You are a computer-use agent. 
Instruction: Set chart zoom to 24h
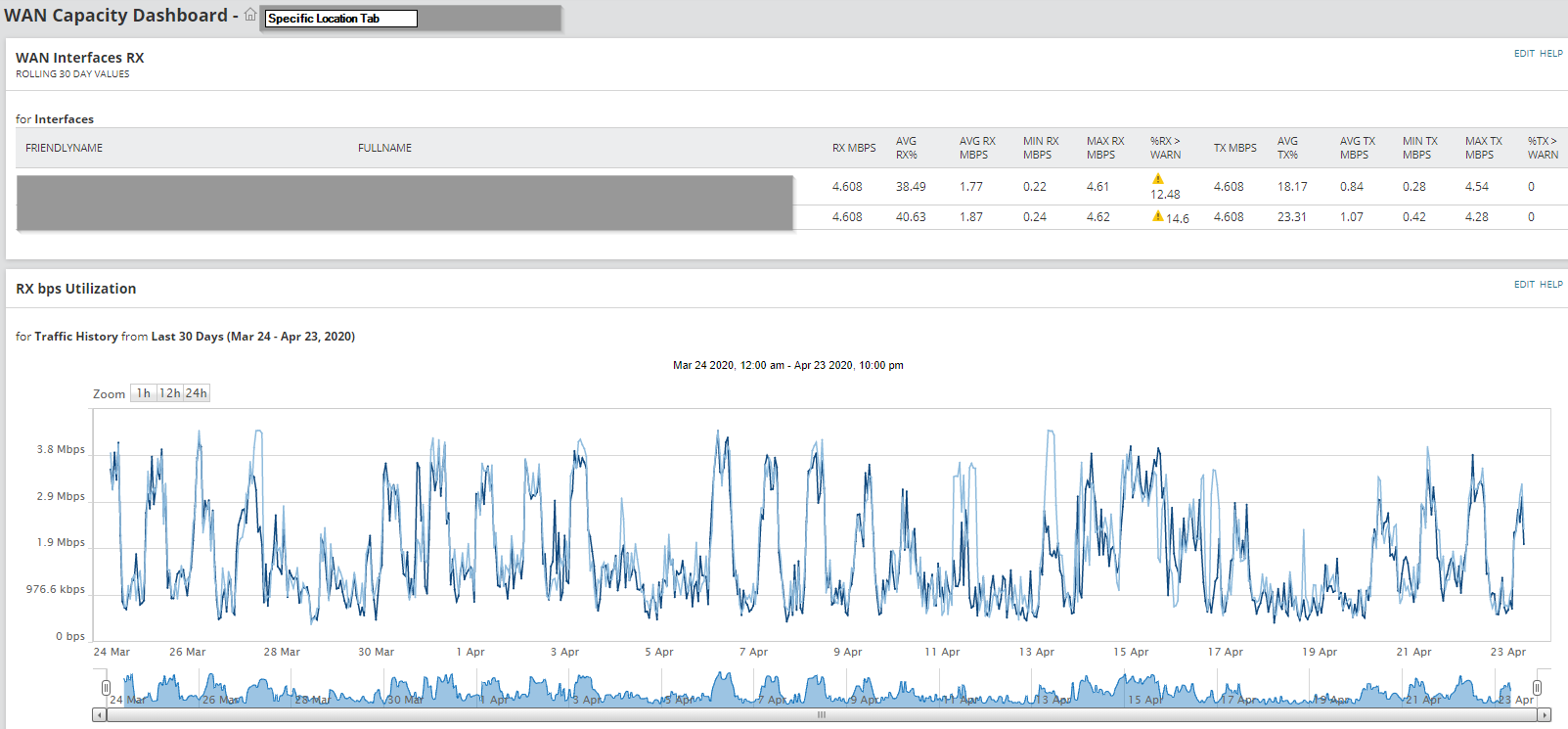click(x=197, y=393)
